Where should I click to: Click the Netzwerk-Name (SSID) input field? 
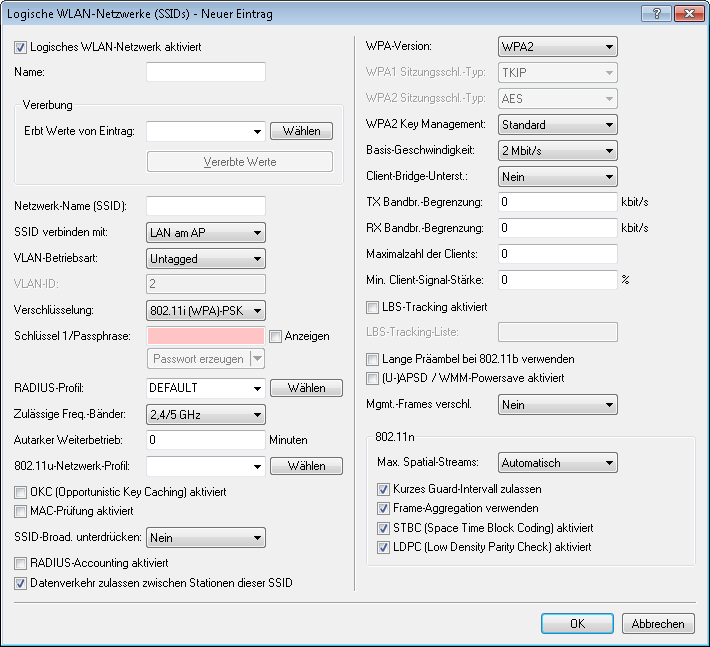[205, 206]
